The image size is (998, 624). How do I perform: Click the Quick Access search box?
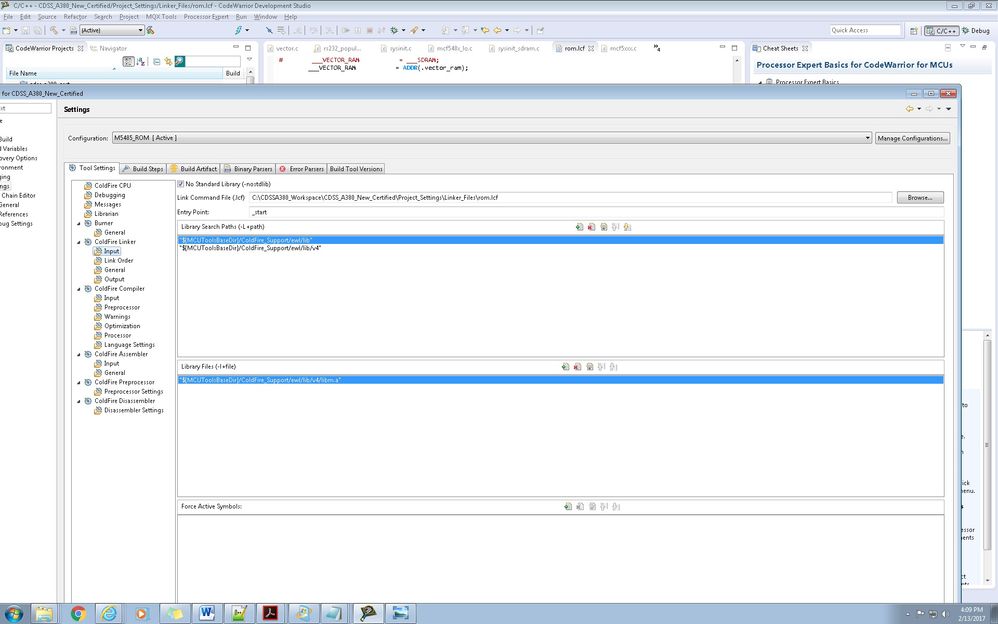coord(864,31)
